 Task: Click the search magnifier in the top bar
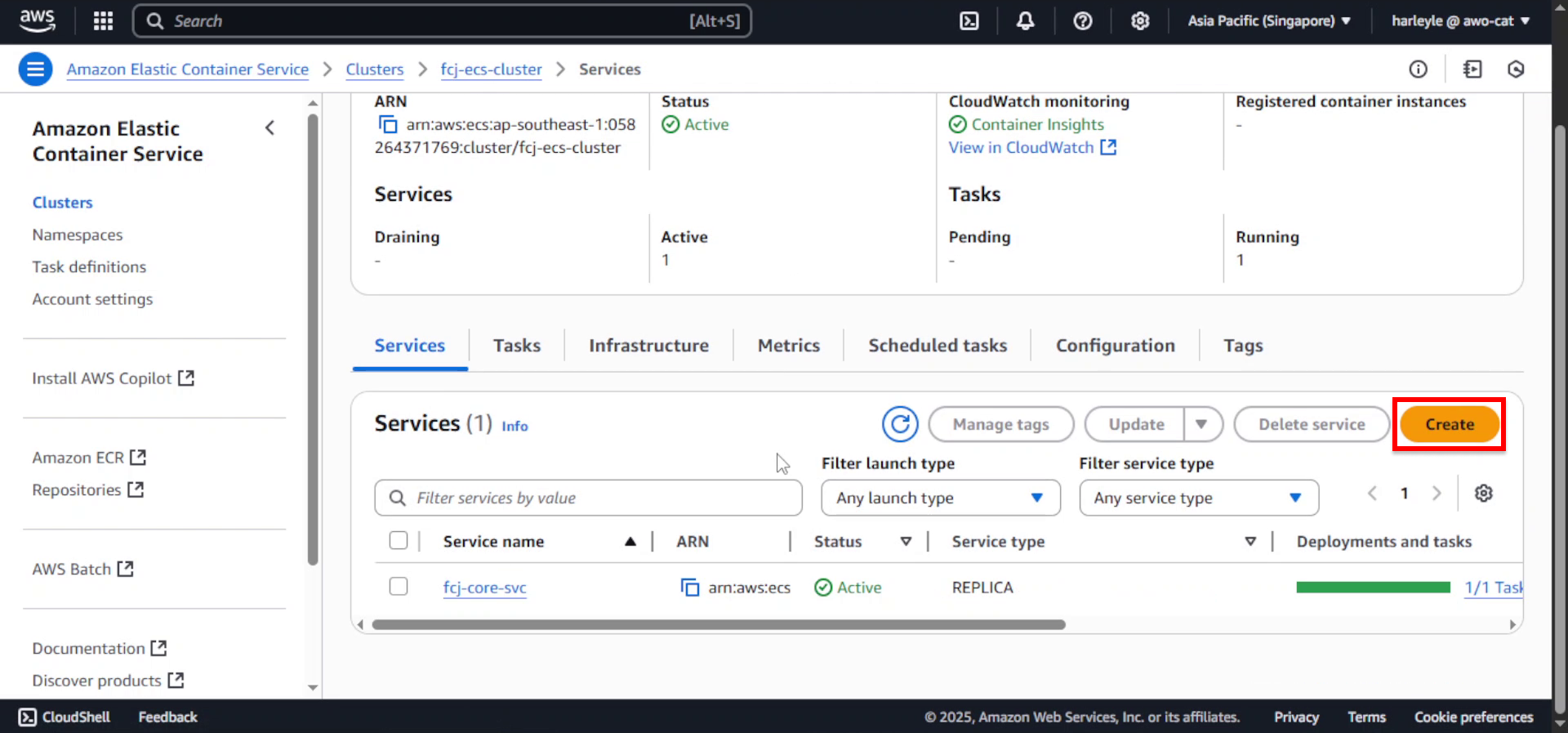pyautogui.click(x=155, y=21)
